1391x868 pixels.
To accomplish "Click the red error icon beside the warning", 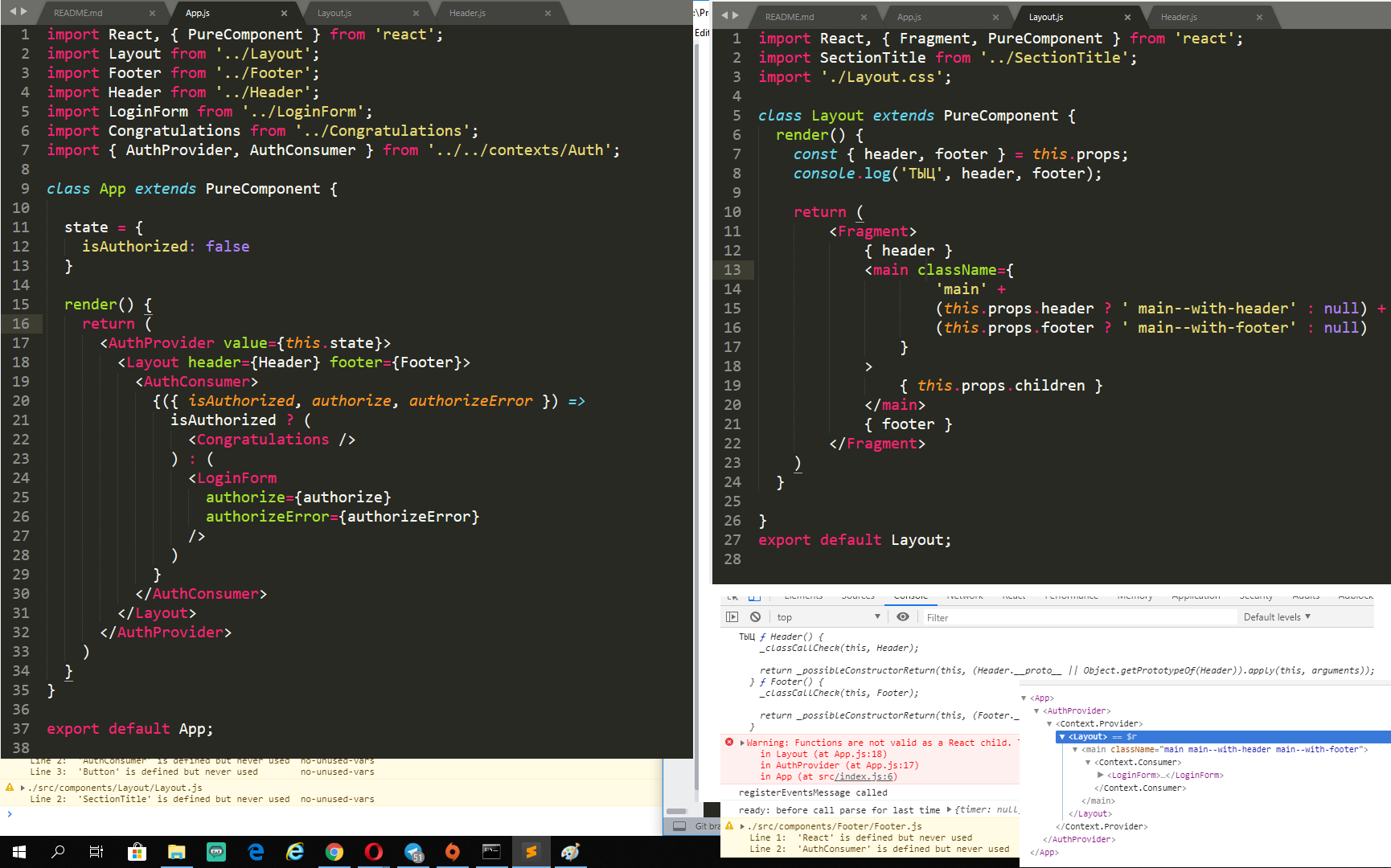I will (729, 742).
